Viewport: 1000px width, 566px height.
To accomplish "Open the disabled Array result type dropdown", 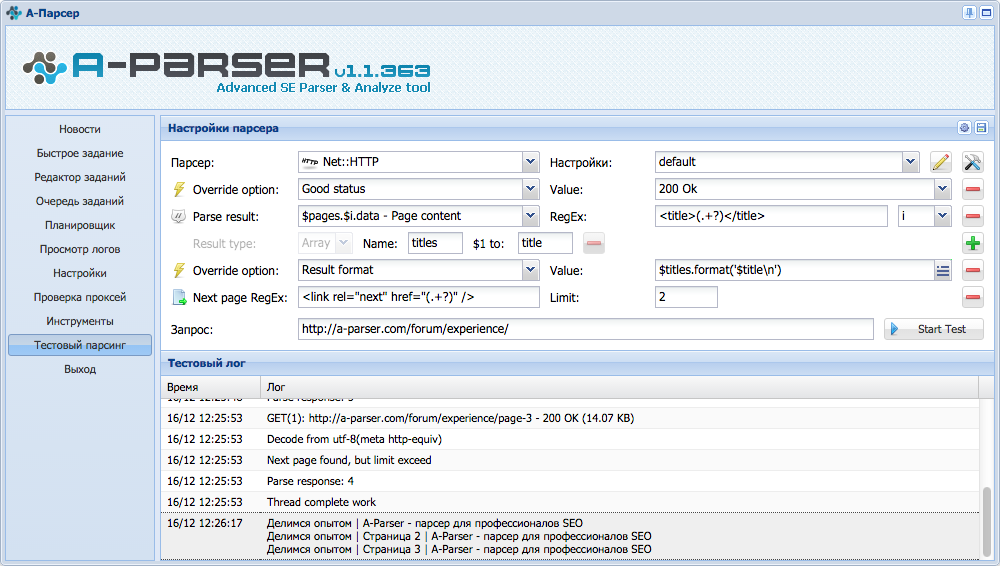I will [x=344, y=243].
